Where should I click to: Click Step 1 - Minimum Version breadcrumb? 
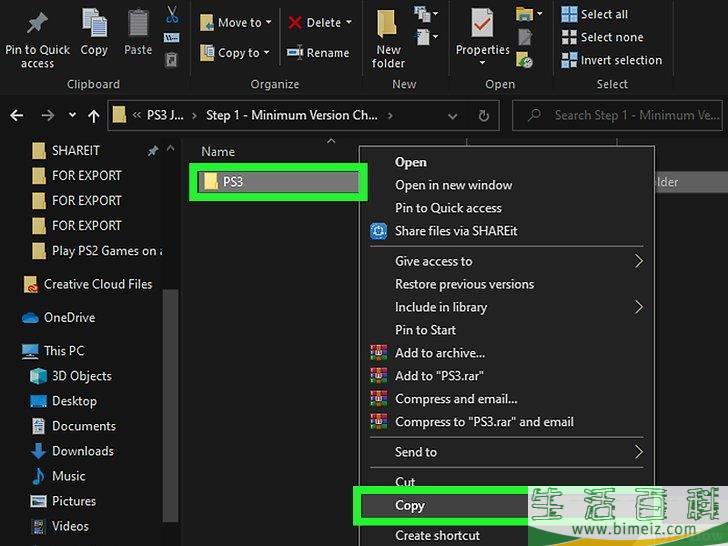coord(292,115)
